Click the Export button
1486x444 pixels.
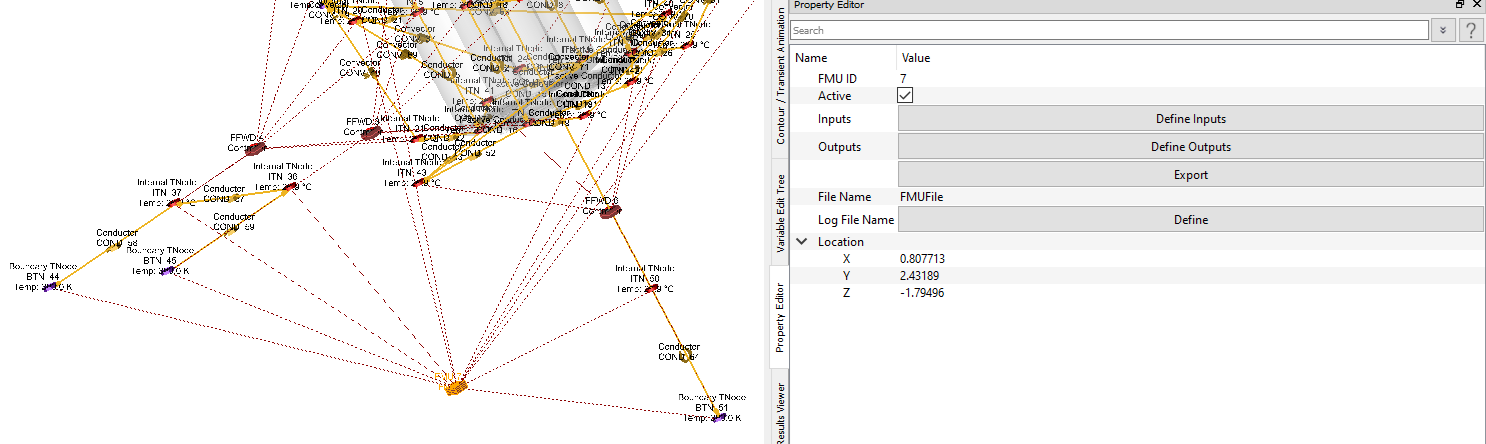tap(1190, 175)
